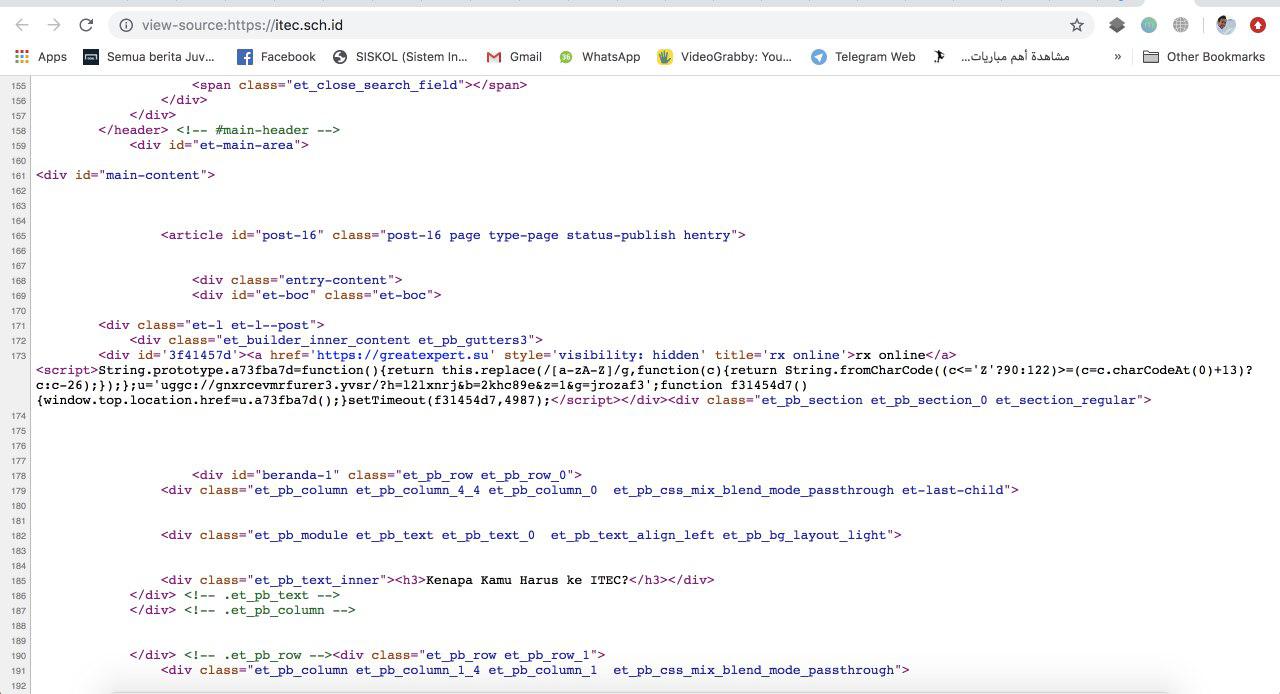Image resolution: width=1280 pixels, height=694 pixels.
Task: Bookmark this page with the star
Action: tap(1077, 25)
